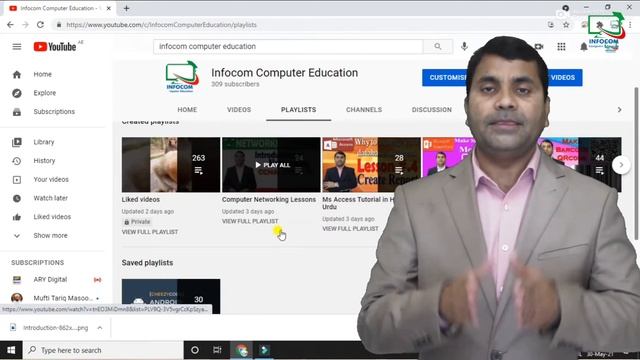The image size is (640, 360).
Task: Open Subscriptions in sidebar
Action: pos(55,111)
